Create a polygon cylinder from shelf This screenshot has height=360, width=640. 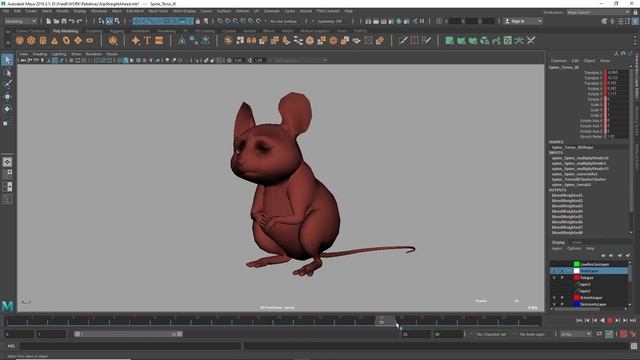[x=43, y=40]
